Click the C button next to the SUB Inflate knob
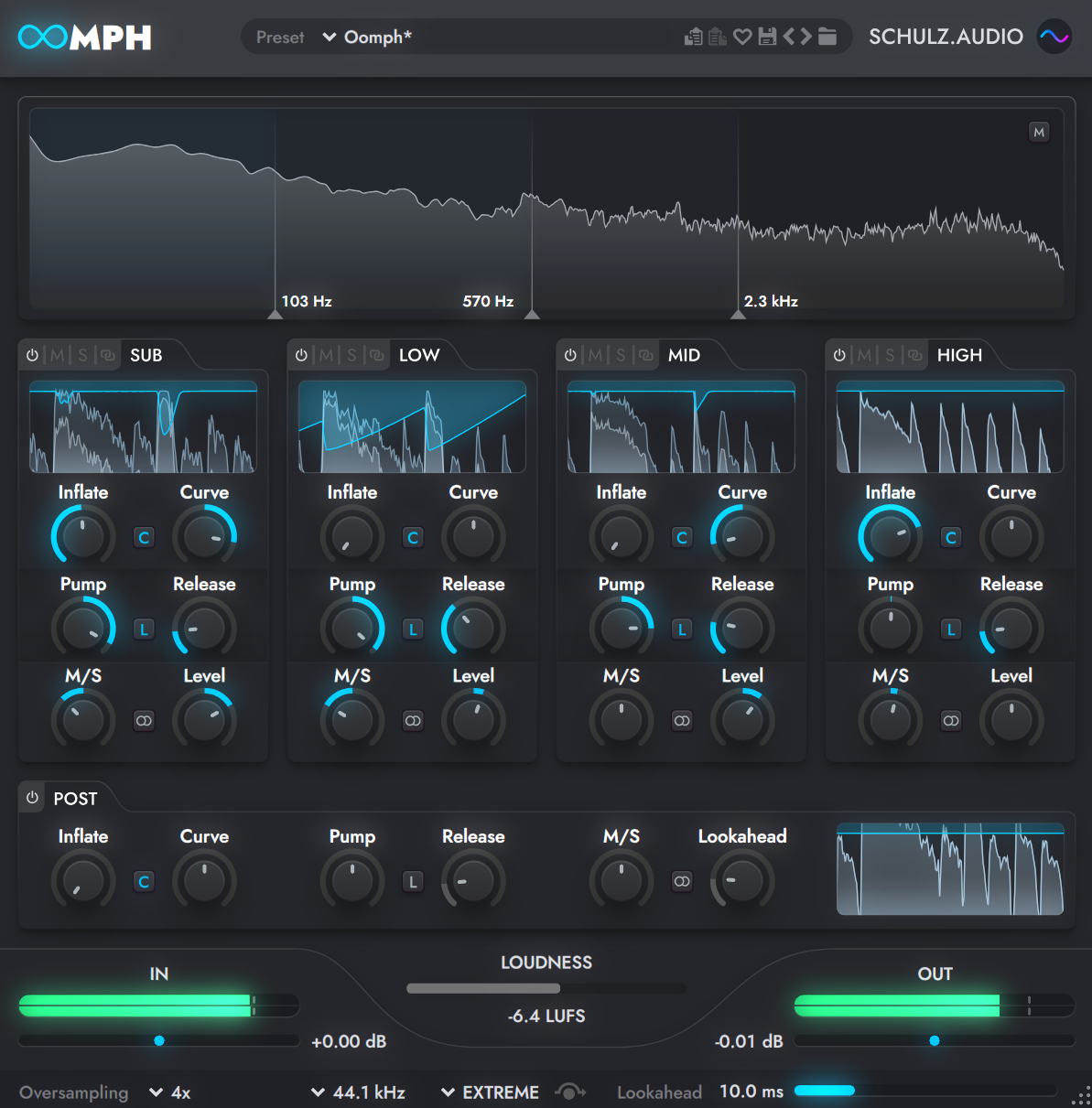This screenshot has height=1108, width=1092. pos(144,537)
